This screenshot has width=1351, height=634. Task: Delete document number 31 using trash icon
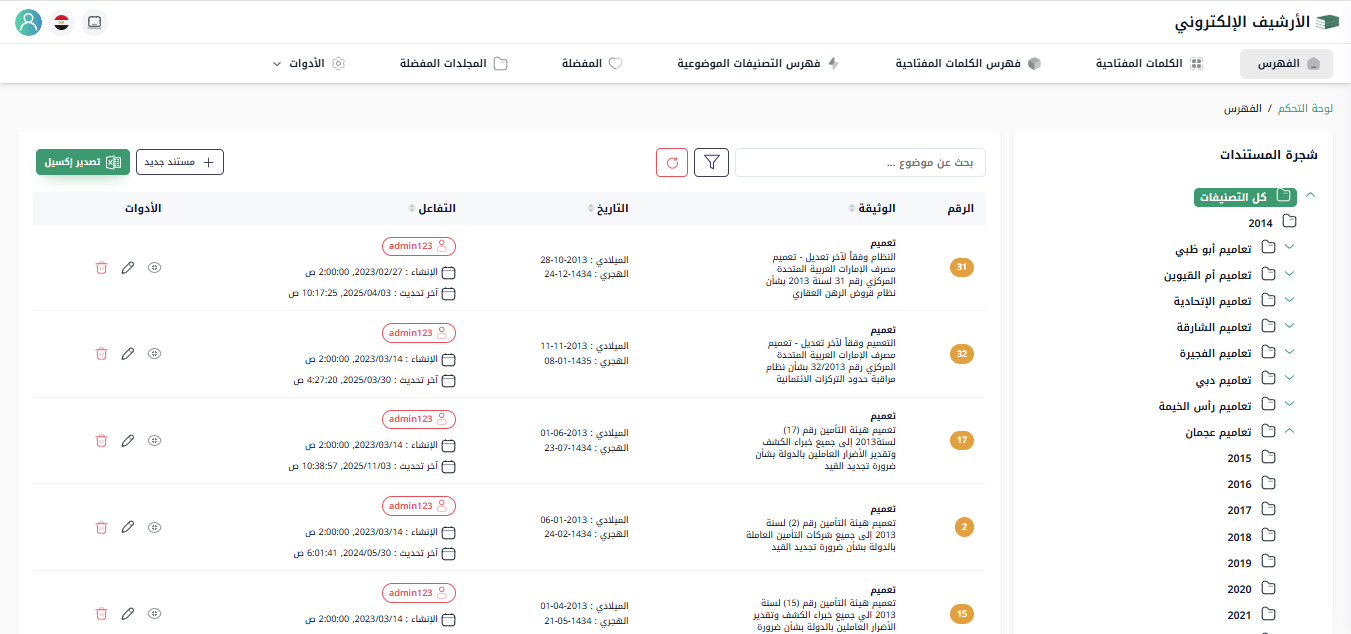coord(101,268)
